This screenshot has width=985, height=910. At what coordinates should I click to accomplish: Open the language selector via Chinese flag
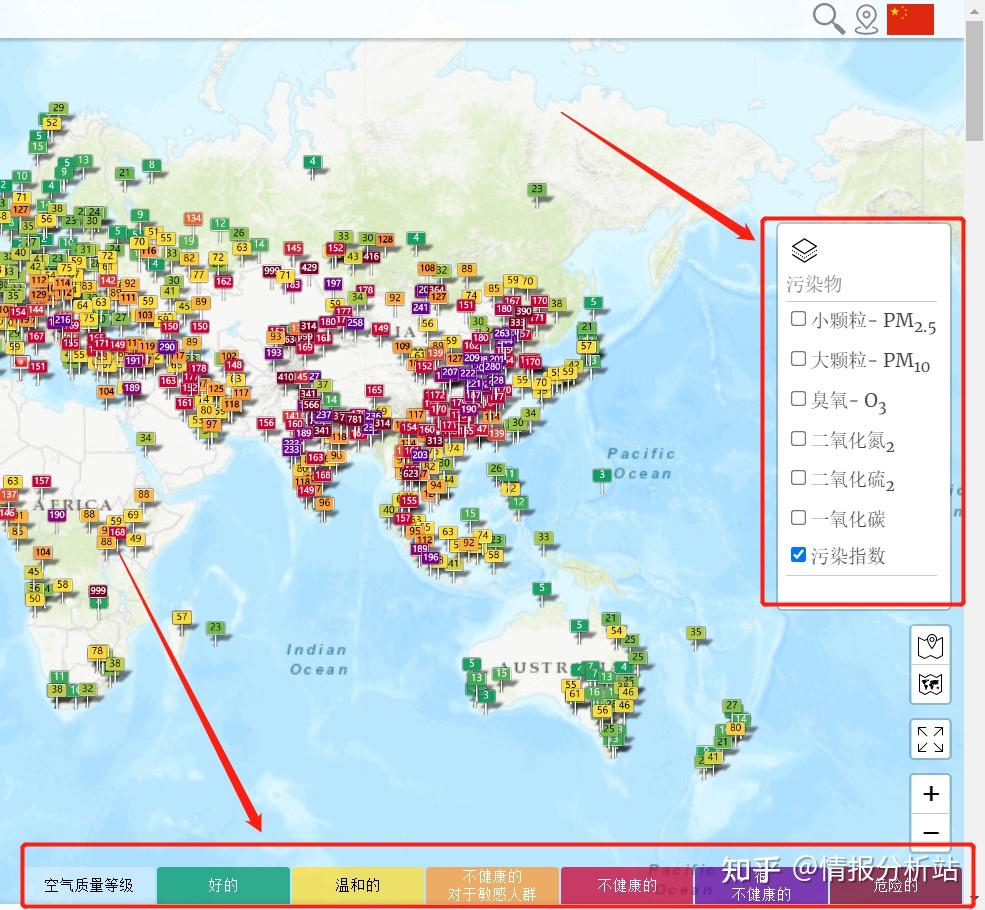pos(909,18)
